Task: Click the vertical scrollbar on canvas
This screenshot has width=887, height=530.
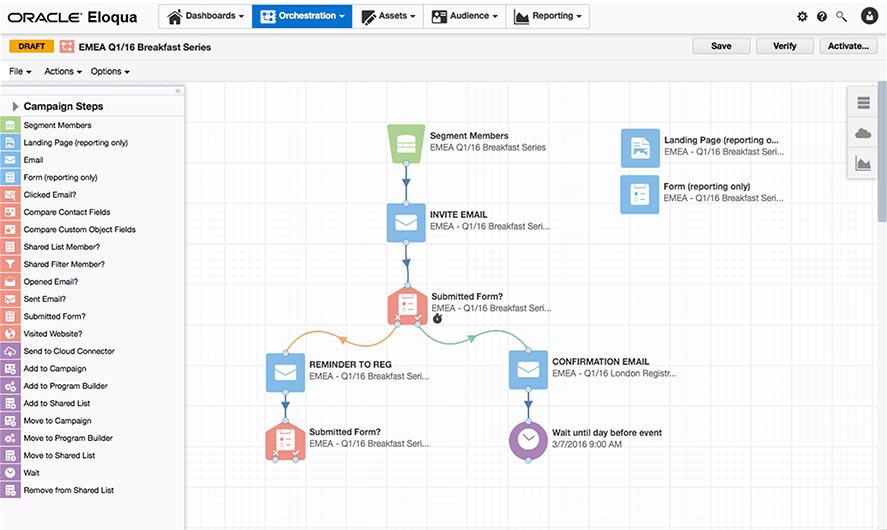Action: coord(882,151)
